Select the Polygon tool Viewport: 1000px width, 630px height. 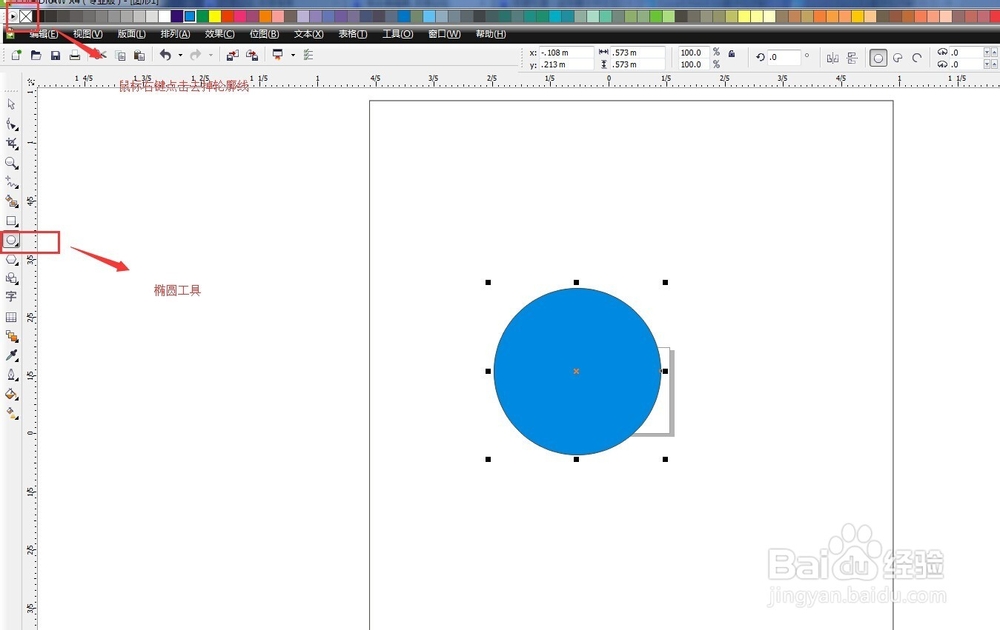[x=11, y=260]
